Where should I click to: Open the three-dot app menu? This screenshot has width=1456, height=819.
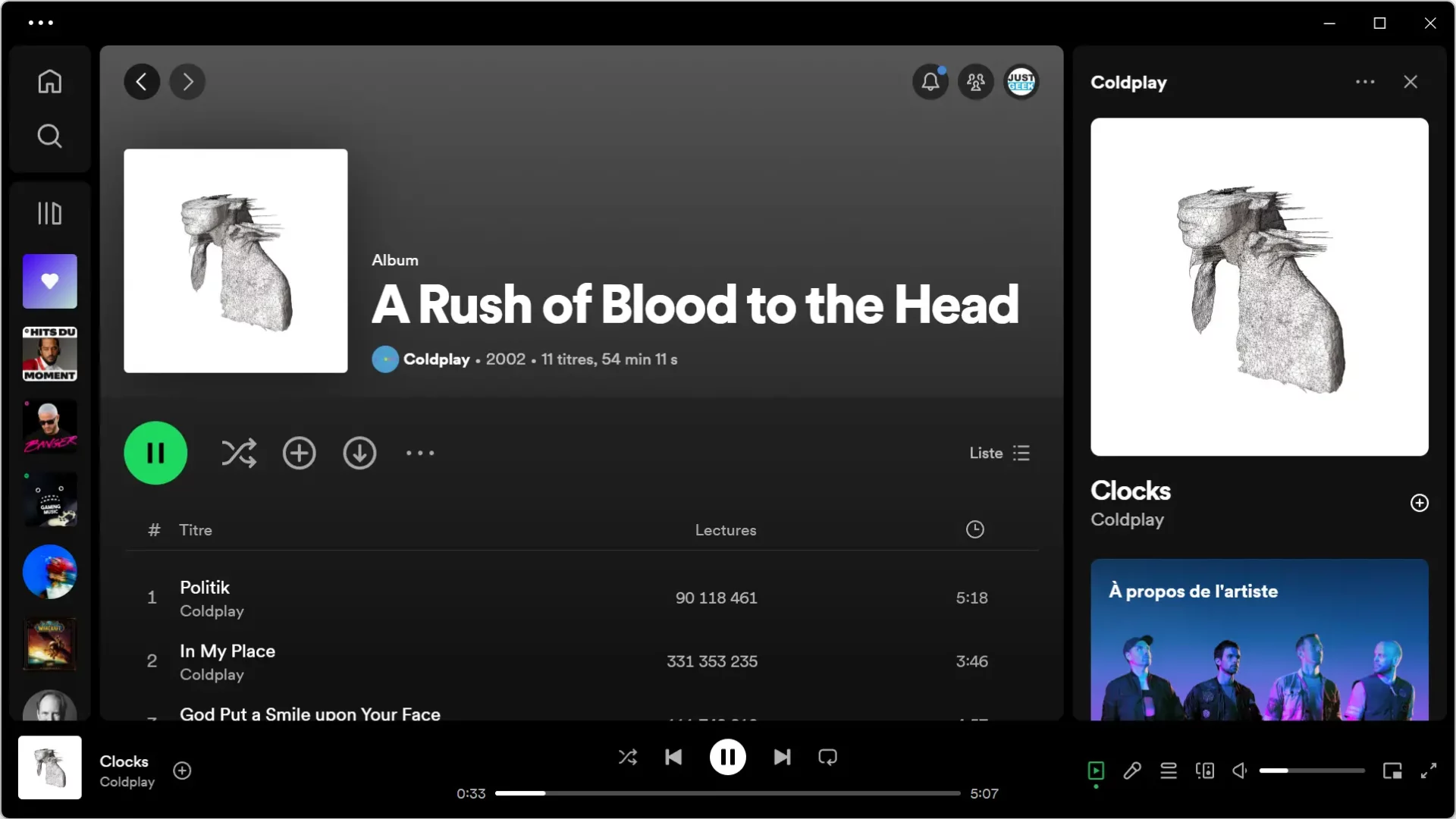click(41, 23)
